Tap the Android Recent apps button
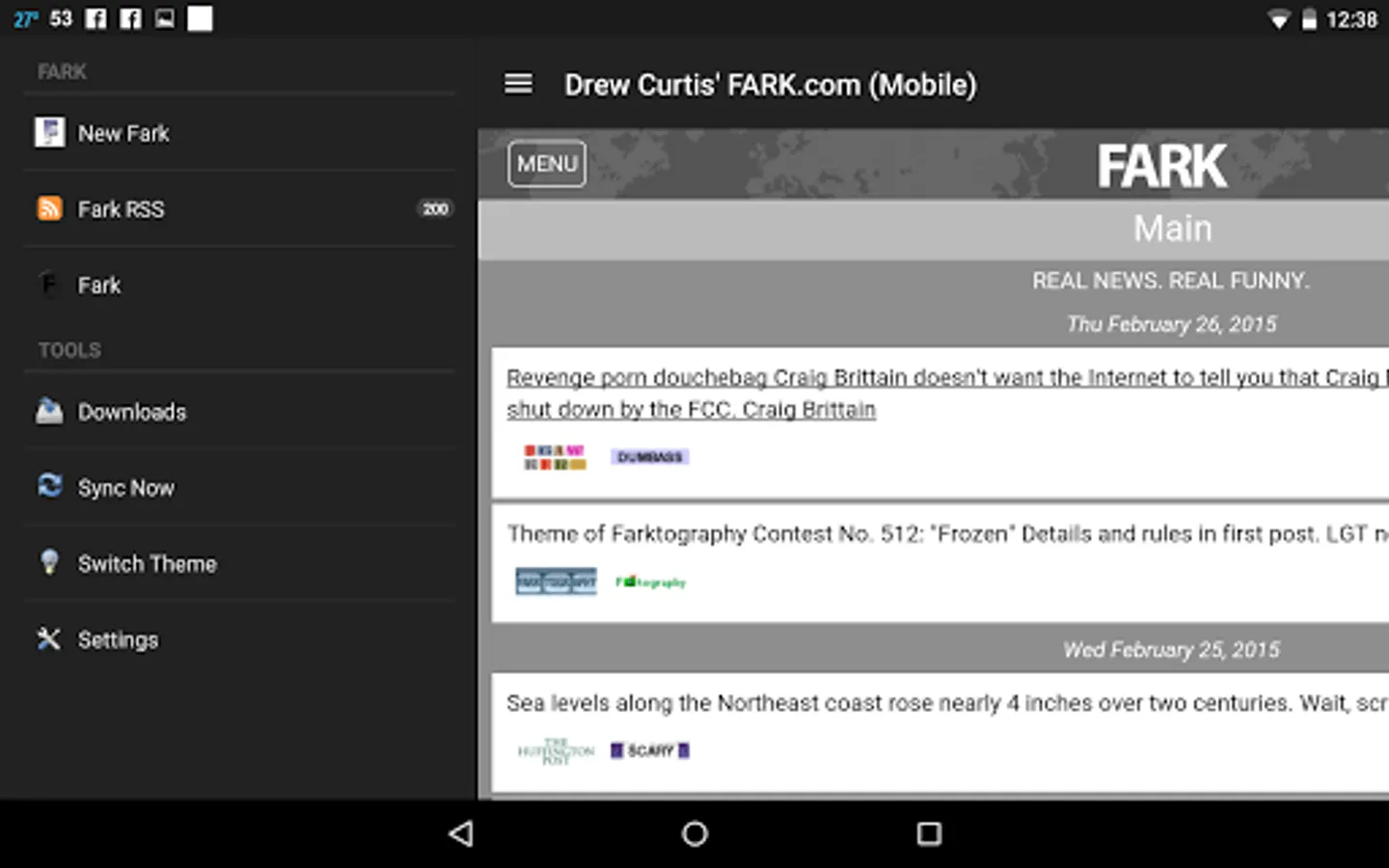Screen dimensions: 1389x868 tap(929, 833)
